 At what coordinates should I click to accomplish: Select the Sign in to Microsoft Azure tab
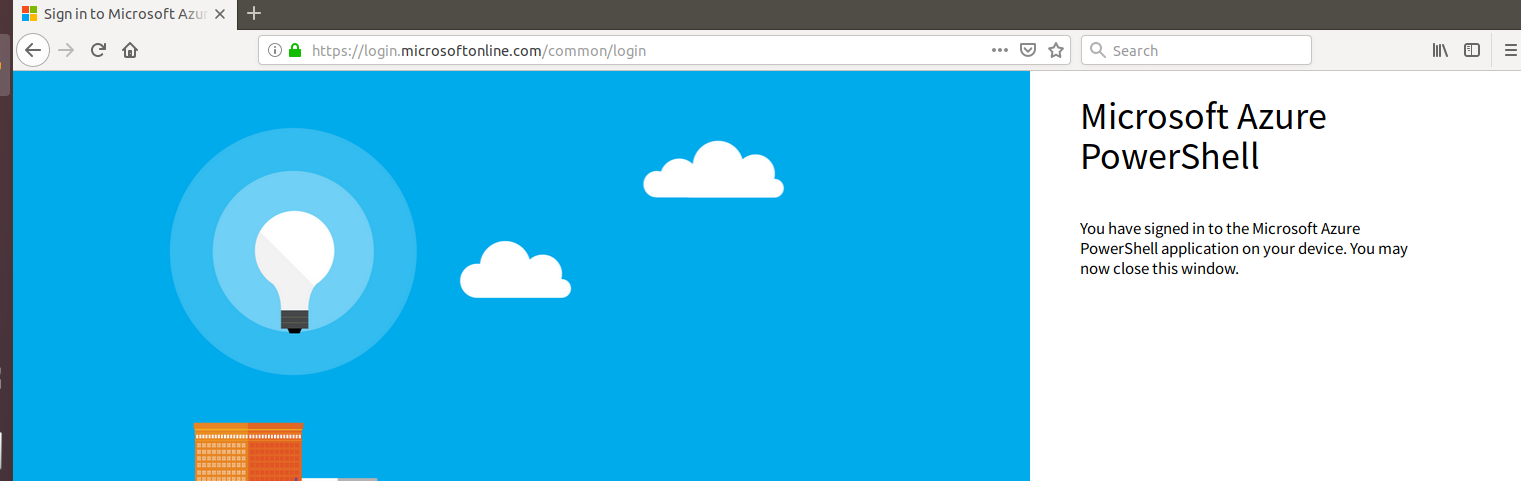click(x=124, y=14)
